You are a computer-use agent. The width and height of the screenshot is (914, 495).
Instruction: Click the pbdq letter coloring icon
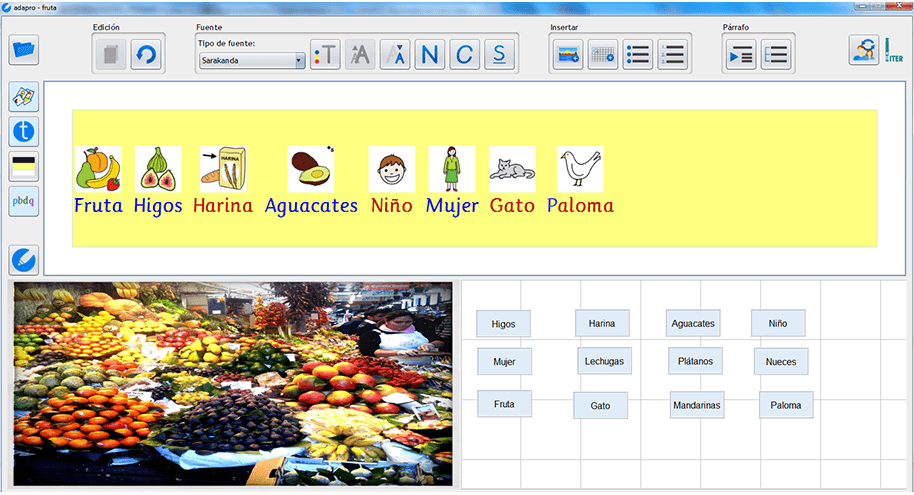click(x=24, y=201)
